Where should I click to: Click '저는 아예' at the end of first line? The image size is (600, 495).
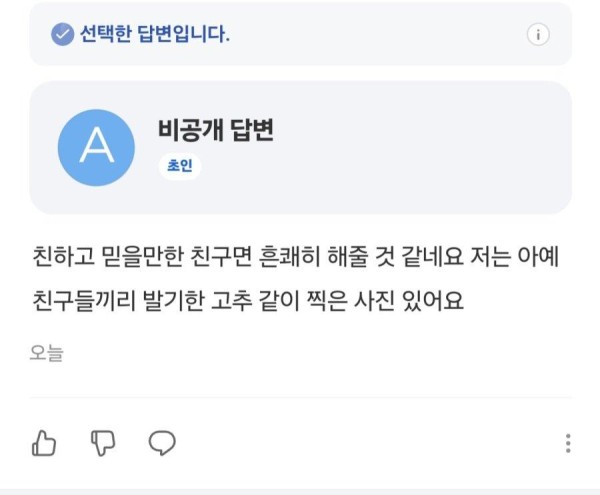coord(514,256)
